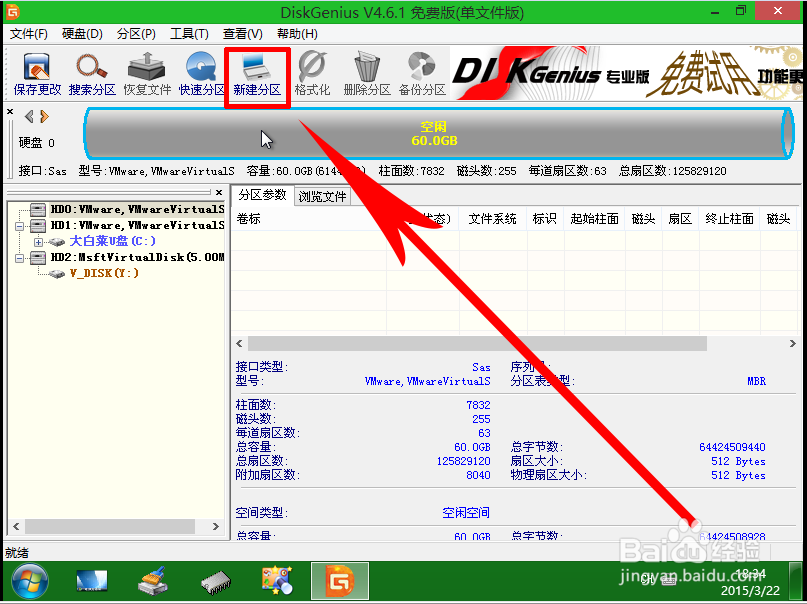The width and height of the screenshot is (807, 604).
Task: Click the Delete Partition (删除分区) icon
Action: (x=366, y=75)
